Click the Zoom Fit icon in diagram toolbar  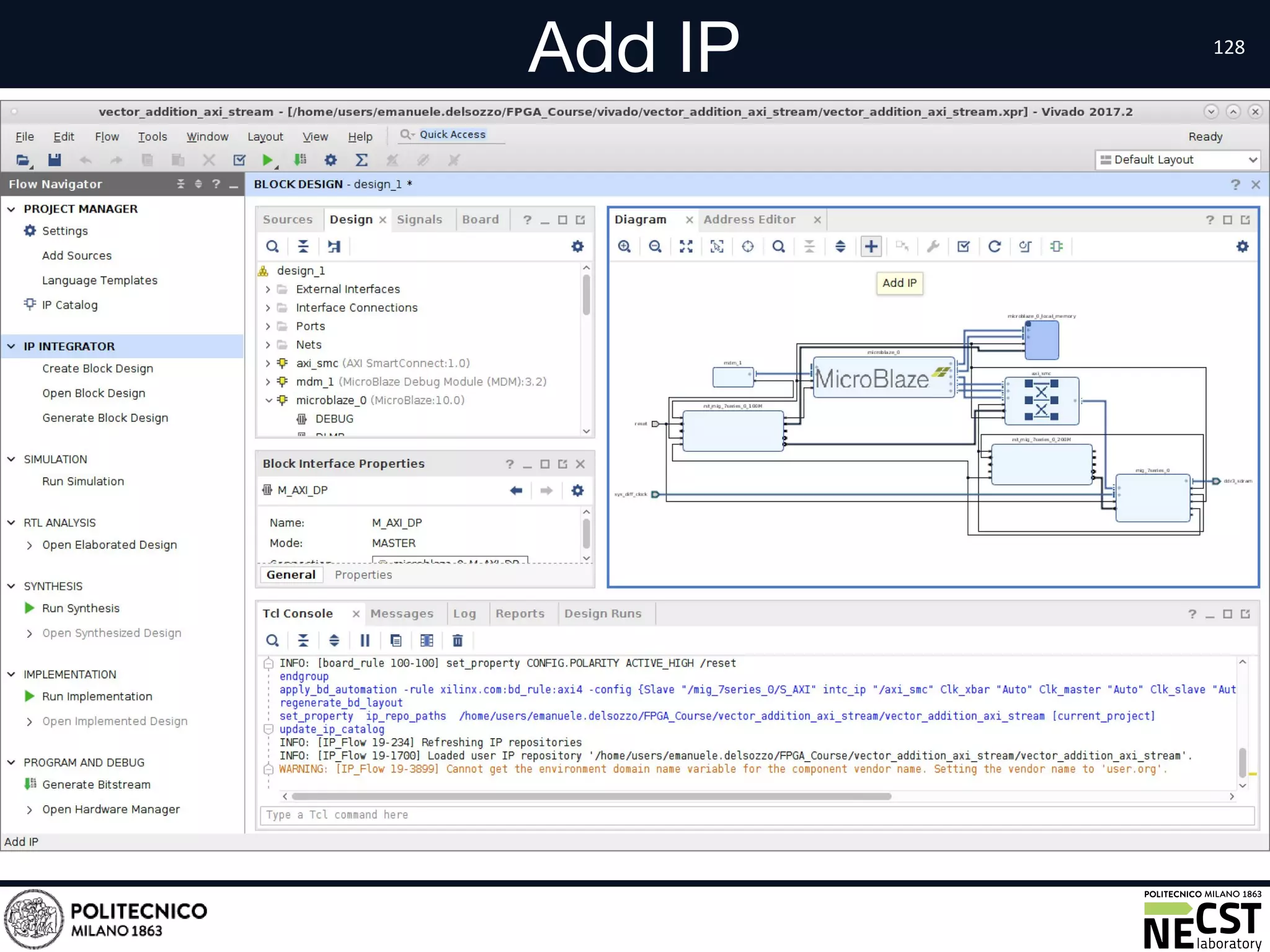[686, 247]
